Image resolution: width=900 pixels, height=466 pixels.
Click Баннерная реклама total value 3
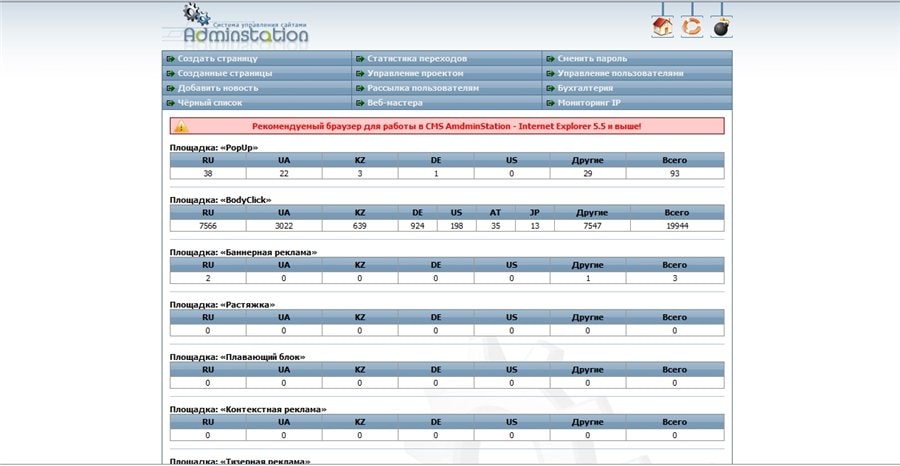[x=675, y=278]
